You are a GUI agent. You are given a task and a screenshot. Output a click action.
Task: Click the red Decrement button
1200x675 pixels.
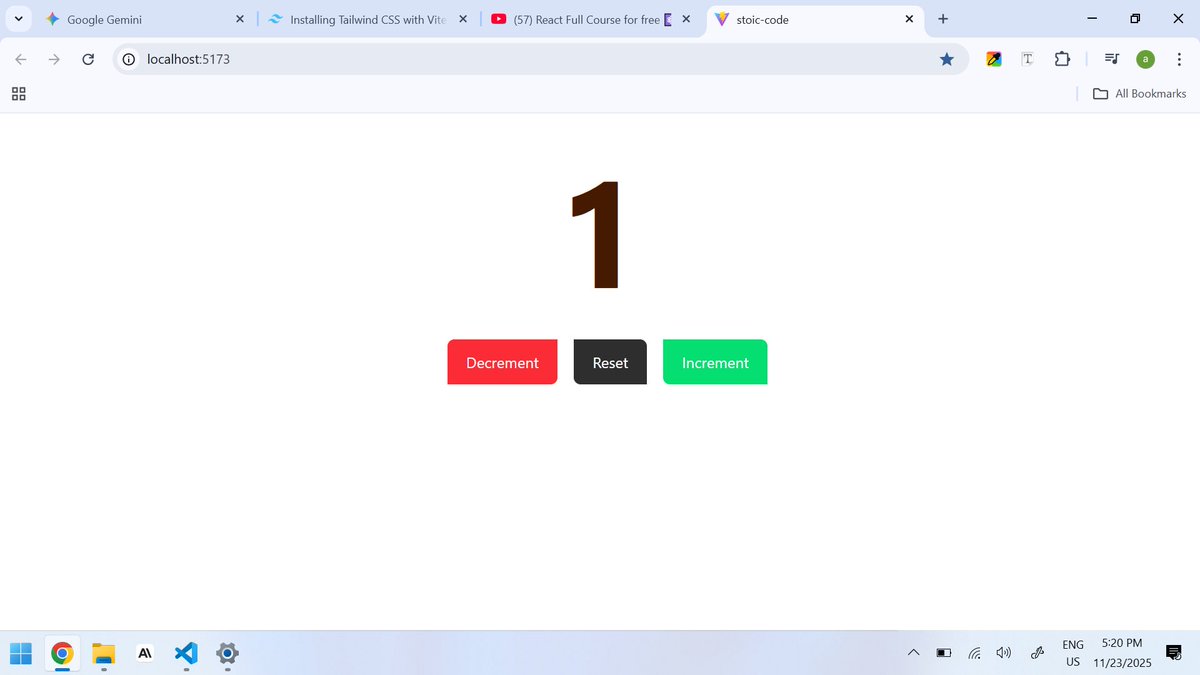coord(502,362)
